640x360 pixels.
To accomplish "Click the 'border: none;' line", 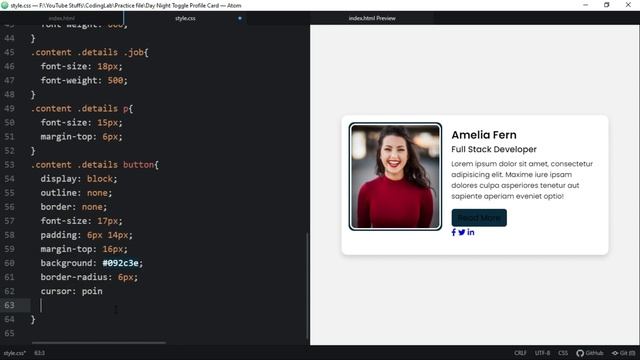I will pyautogui.click(x=73, y=207).
